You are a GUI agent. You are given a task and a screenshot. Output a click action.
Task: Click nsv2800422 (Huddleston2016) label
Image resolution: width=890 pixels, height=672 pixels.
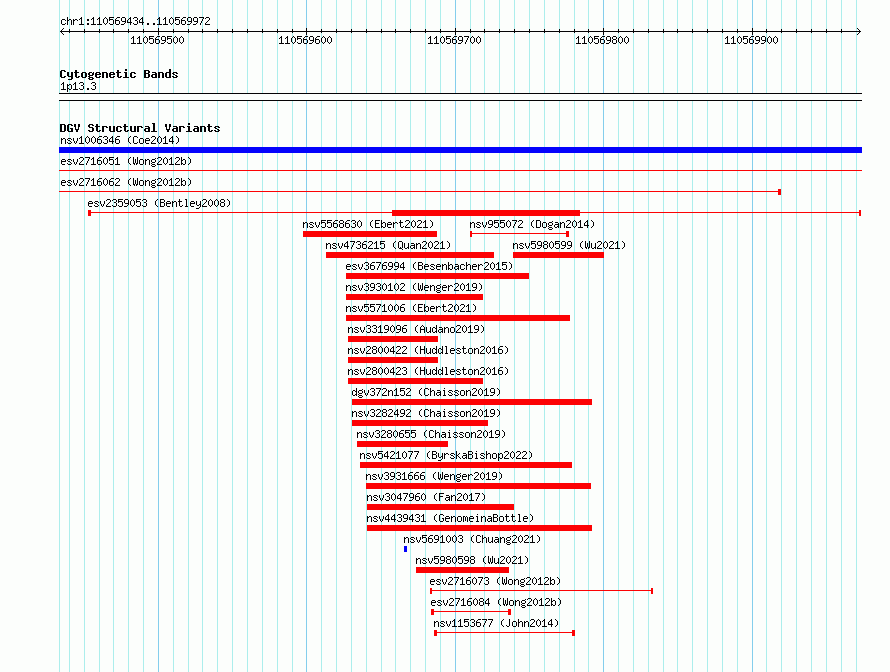(x=428, y=350)
